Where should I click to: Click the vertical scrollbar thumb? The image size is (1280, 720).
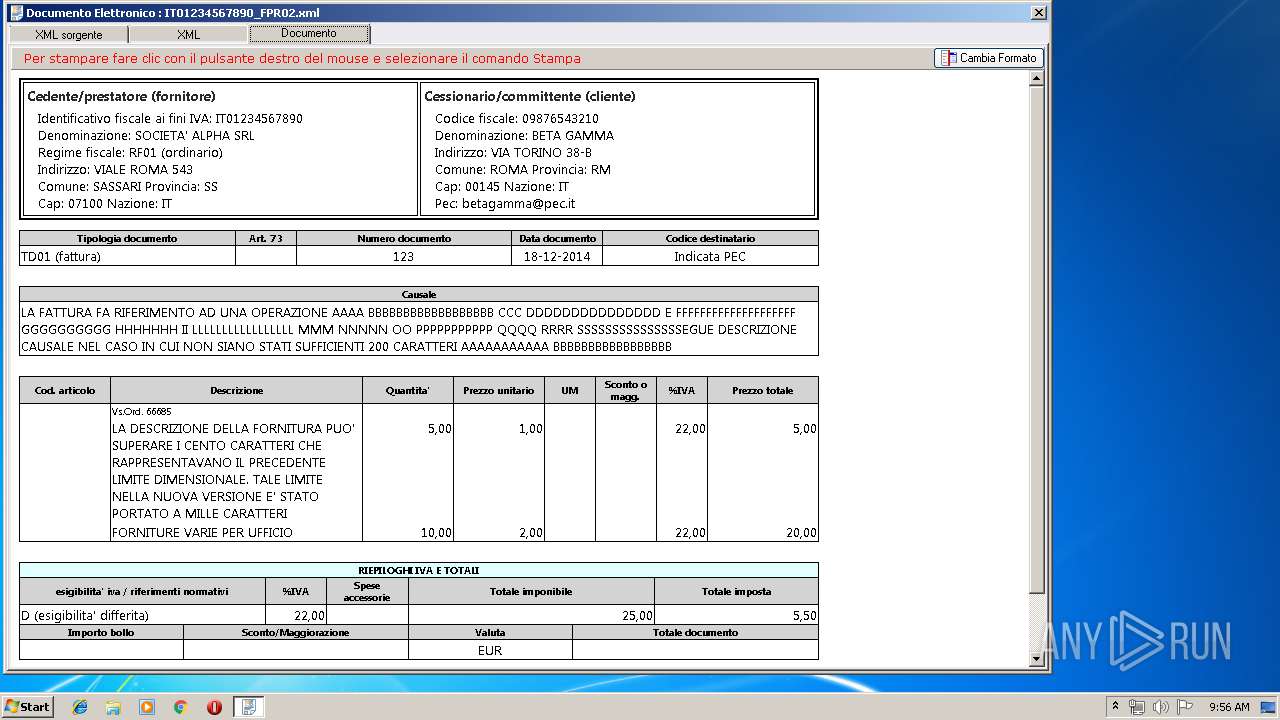point(1036,338)
